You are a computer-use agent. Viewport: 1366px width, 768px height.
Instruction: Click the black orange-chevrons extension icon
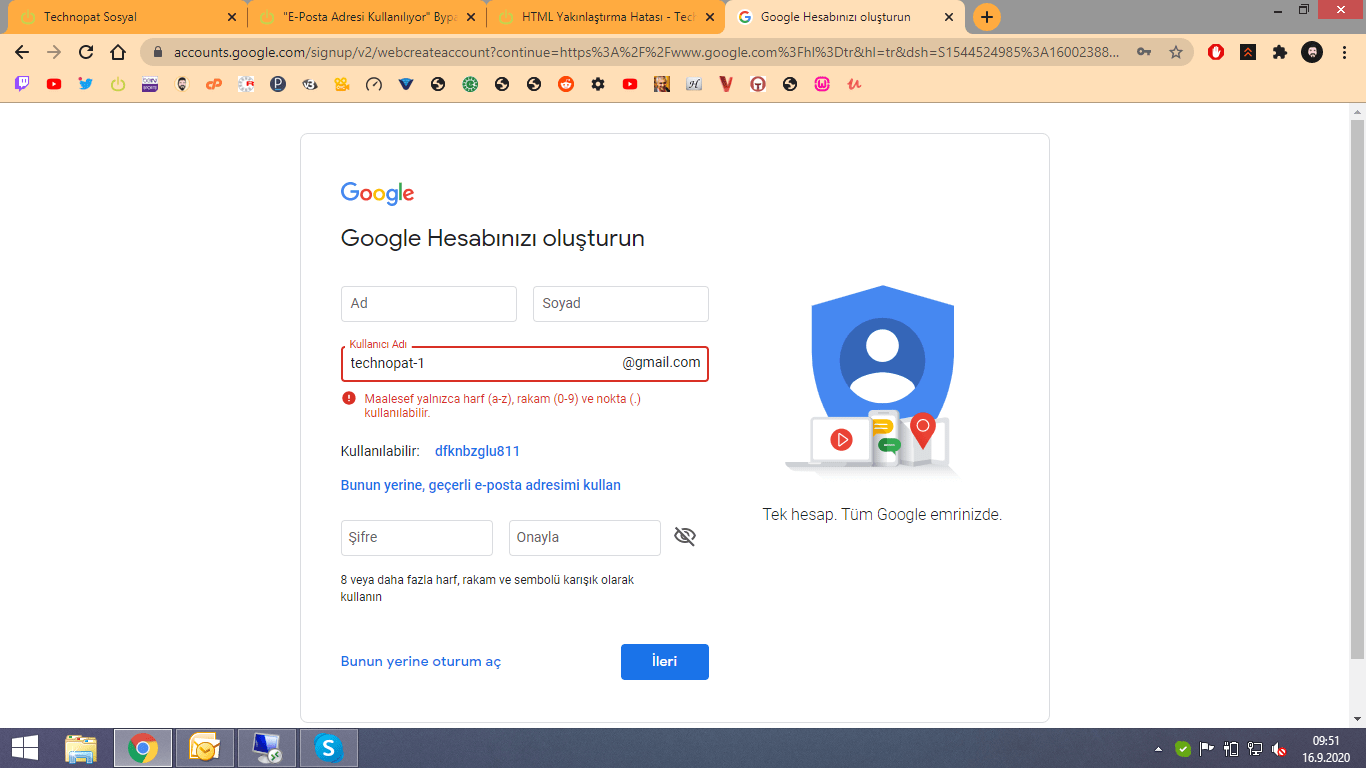tap(1248, 52)
